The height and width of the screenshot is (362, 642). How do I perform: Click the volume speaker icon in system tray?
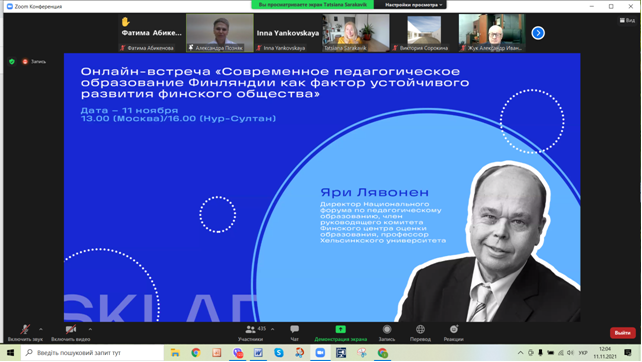tap(570, 353)
